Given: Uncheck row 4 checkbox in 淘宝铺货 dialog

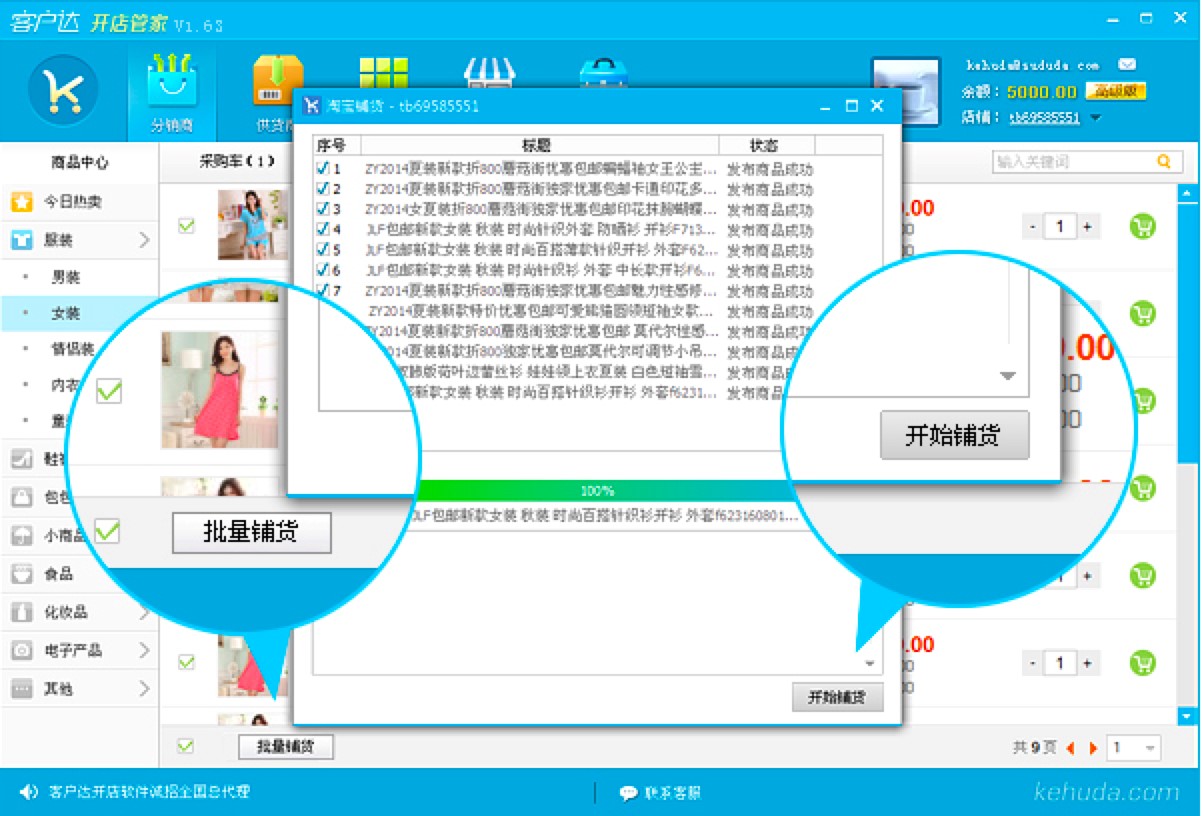Looking at the screenshot, I should [x=322, y=229].
